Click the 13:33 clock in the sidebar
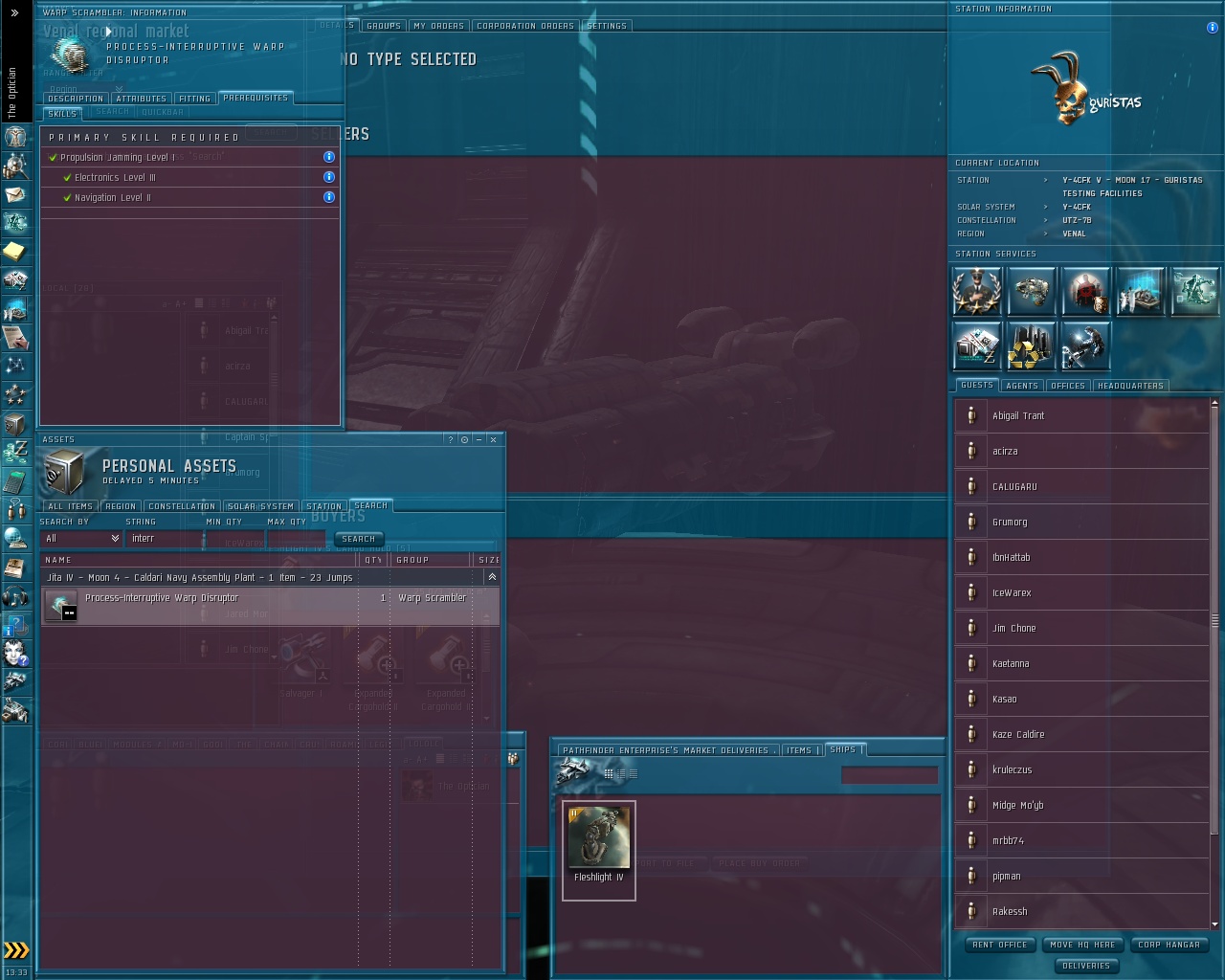1225x980 pixels. pos(16,971)
